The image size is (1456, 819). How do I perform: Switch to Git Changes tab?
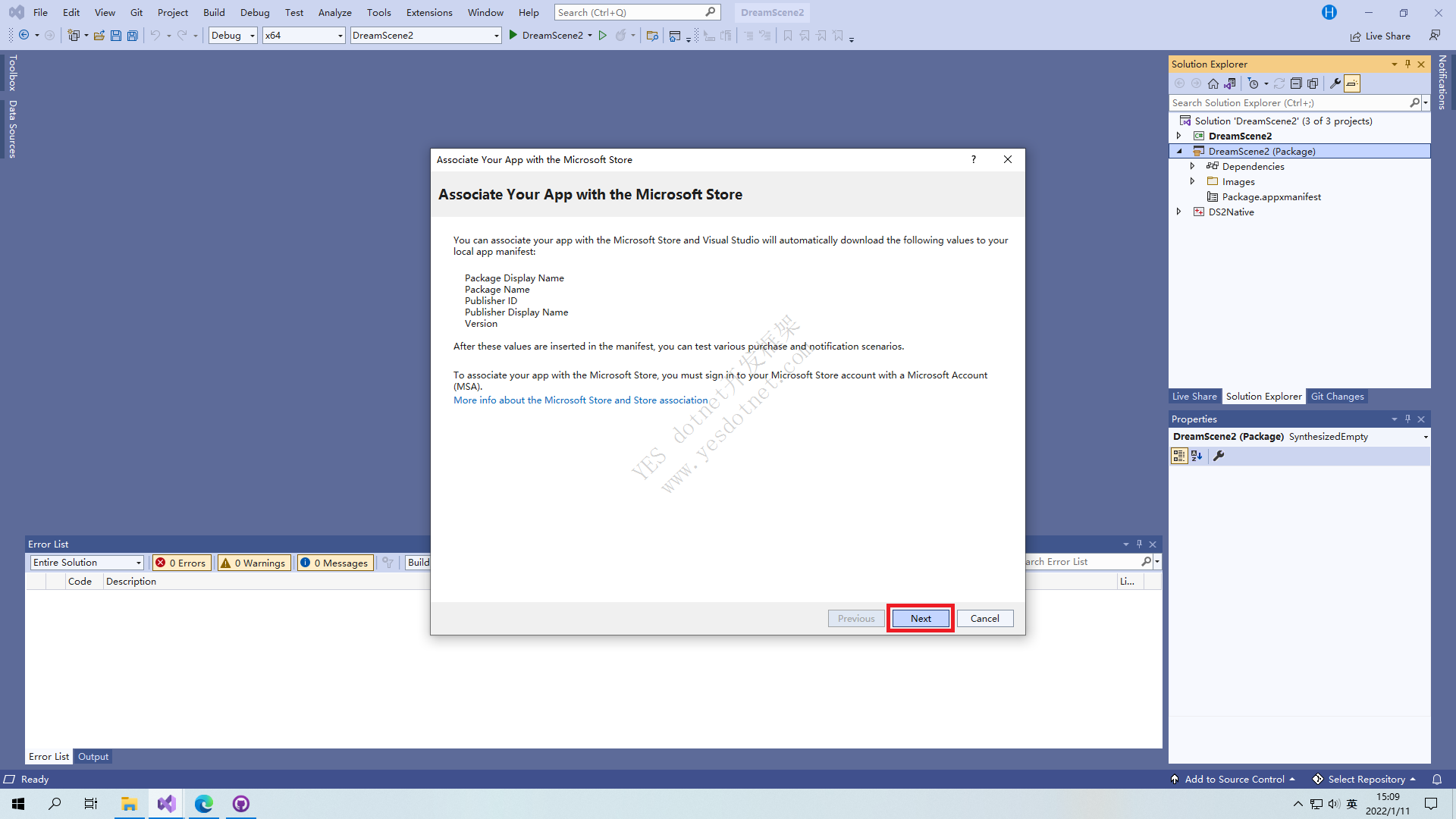pos(1337,396)
